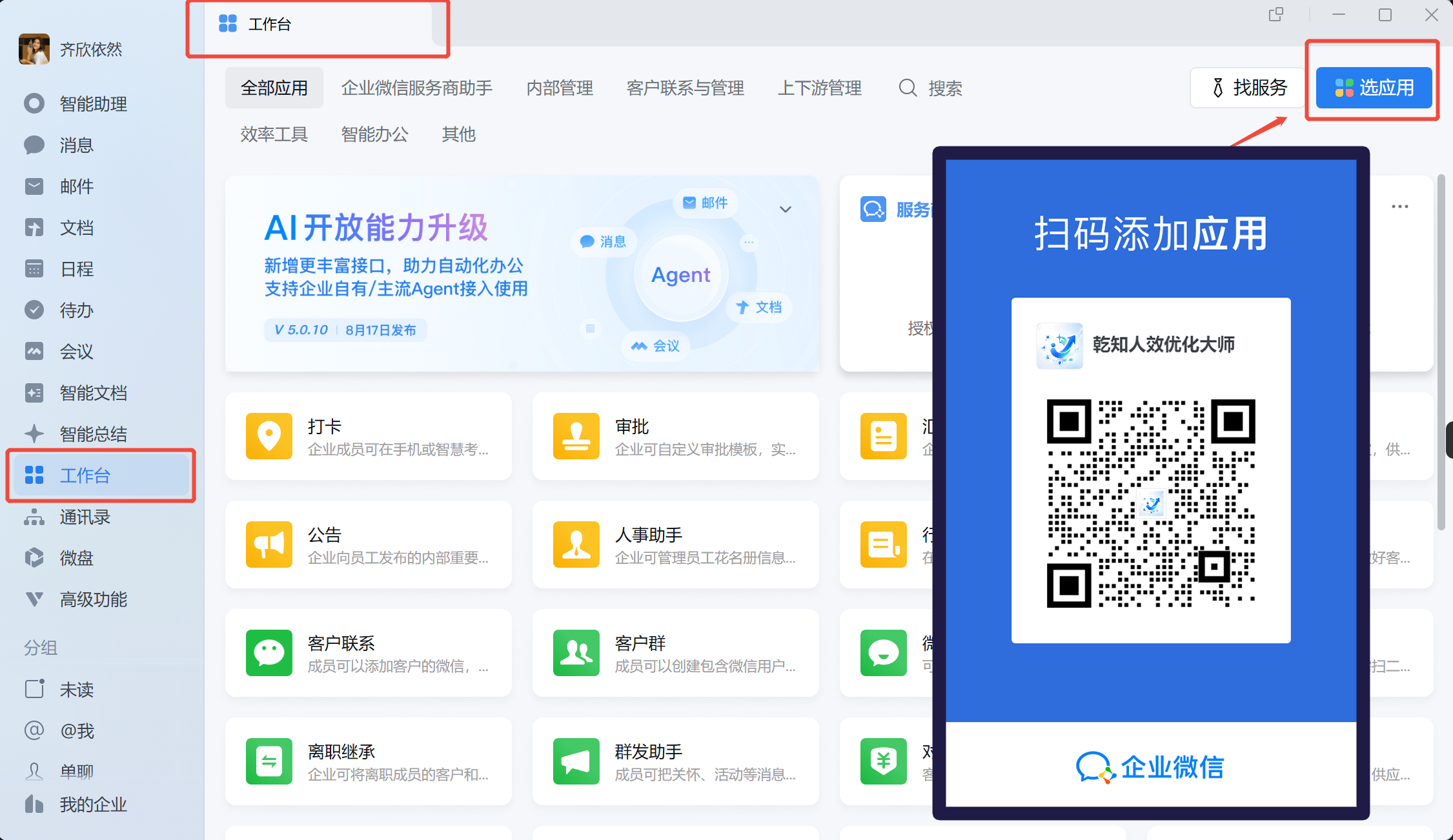1453x840 pixels.
Task: Open the 日程 calendar
Action: pos(100,269)
